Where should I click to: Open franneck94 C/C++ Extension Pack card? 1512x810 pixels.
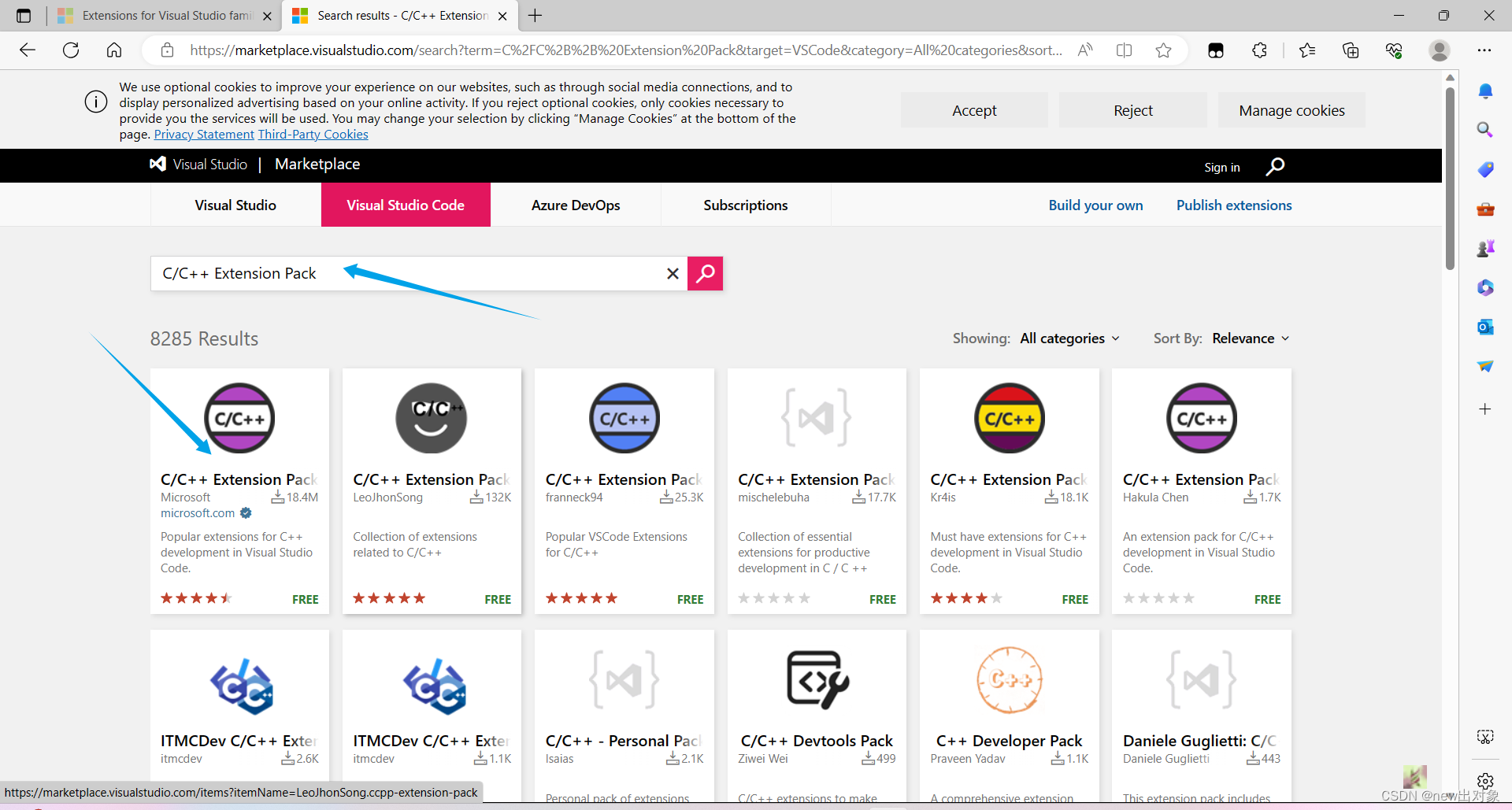pos(624,490)
